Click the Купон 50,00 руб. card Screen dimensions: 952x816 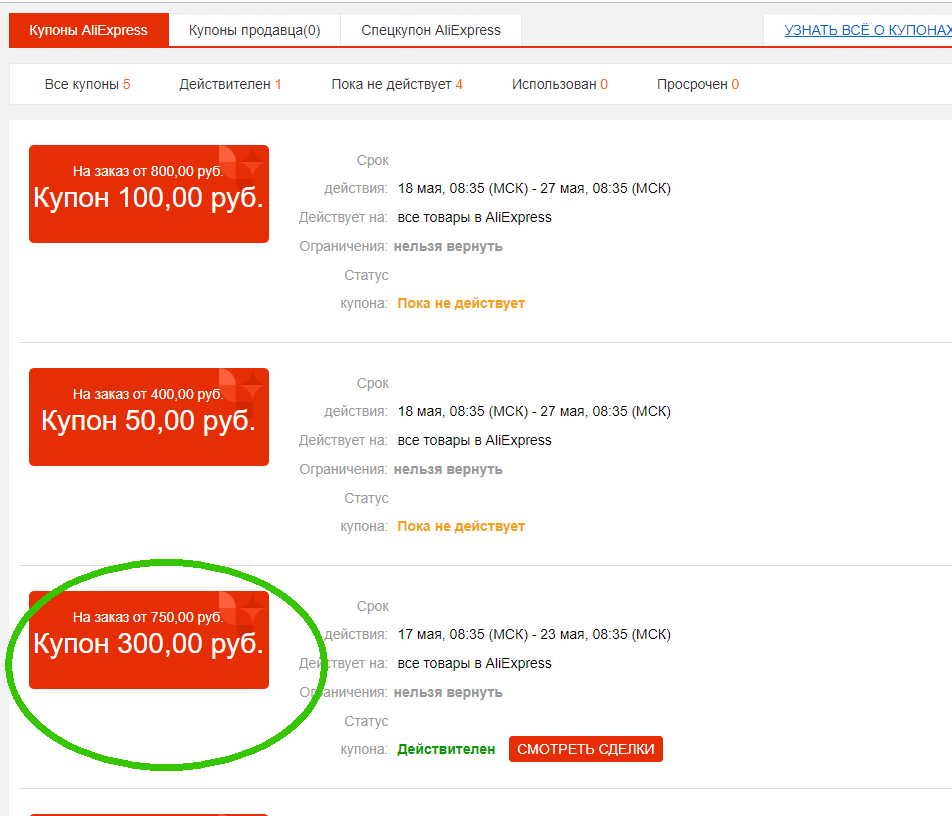[x=149, y=417]
